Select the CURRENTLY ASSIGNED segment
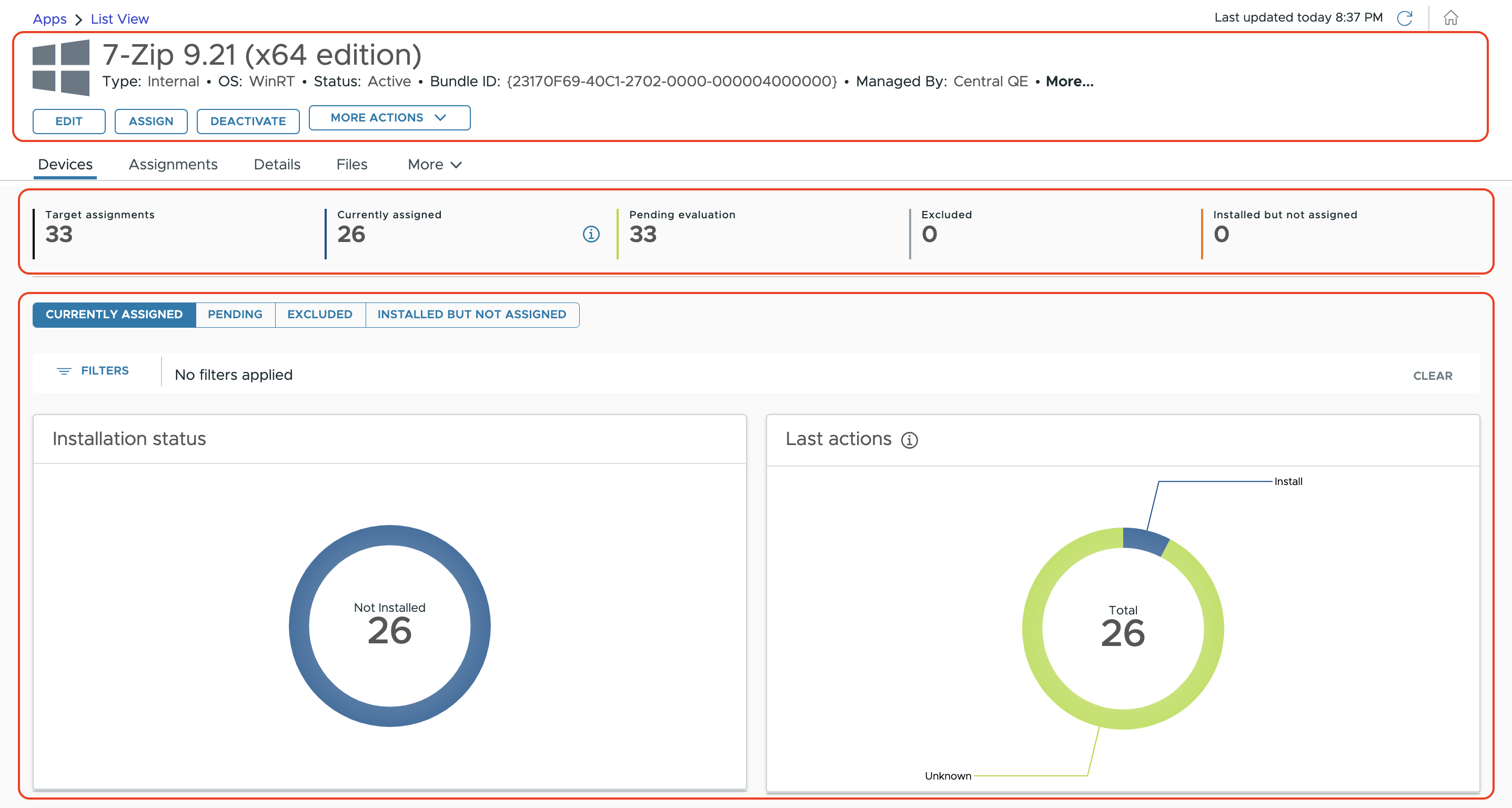 (x=115, y=315)
